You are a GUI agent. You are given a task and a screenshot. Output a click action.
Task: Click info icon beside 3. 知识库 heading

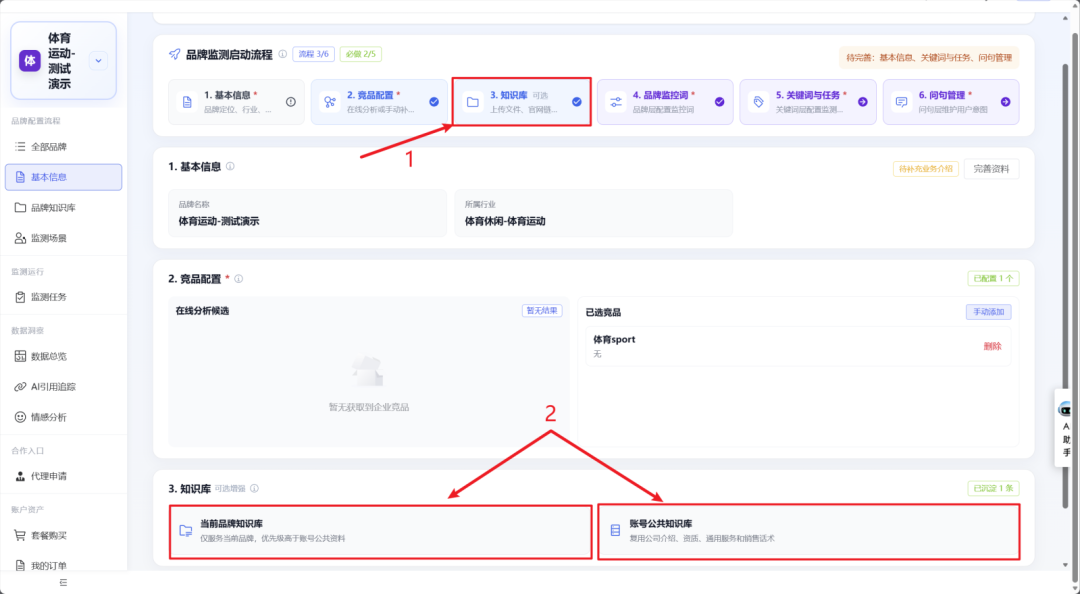tap(254, 488)
